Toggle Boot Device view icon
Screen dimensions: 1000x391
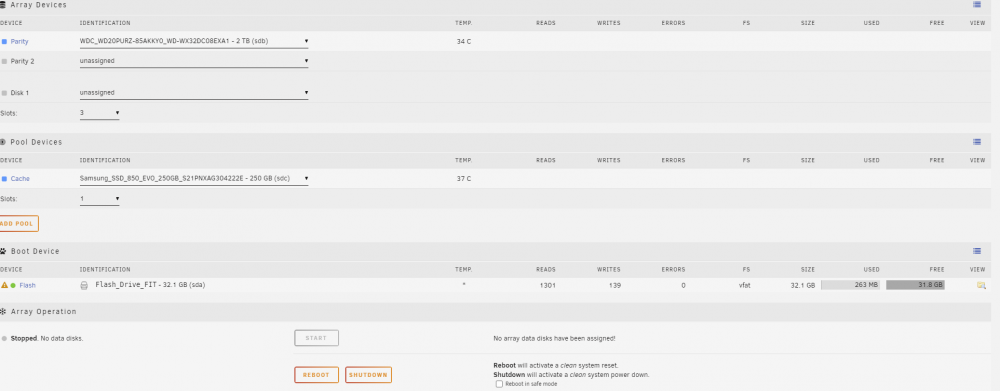(977, 251)
